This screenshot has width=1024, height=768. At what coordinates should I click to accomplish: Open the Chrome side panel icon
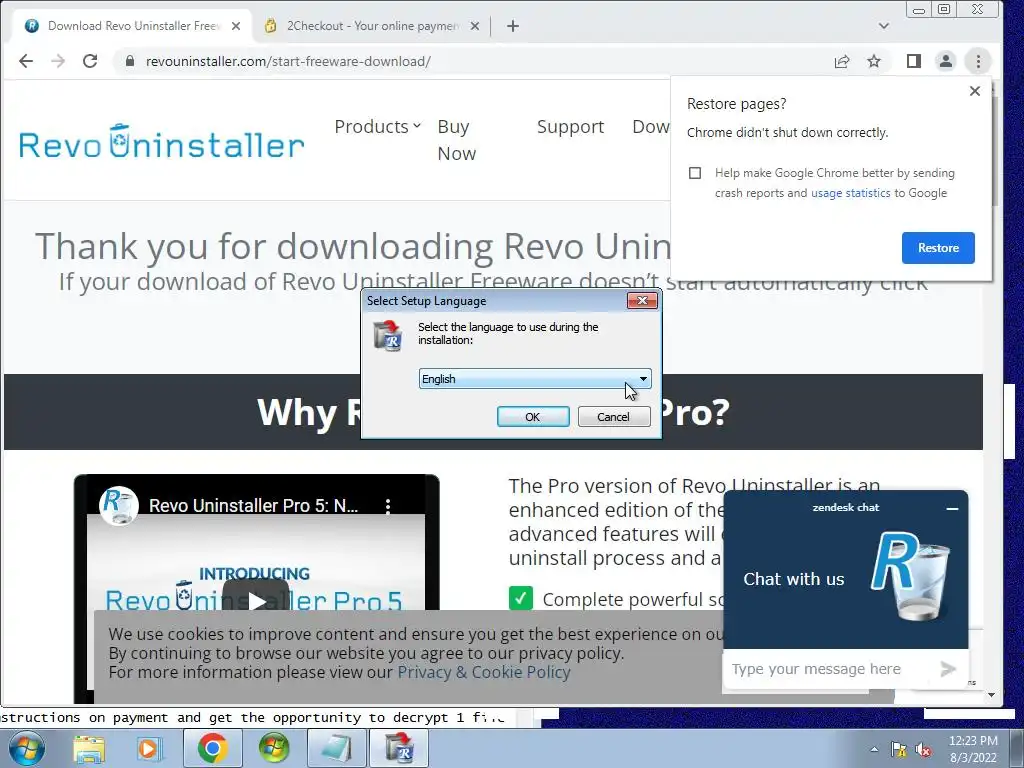[914, 61]
